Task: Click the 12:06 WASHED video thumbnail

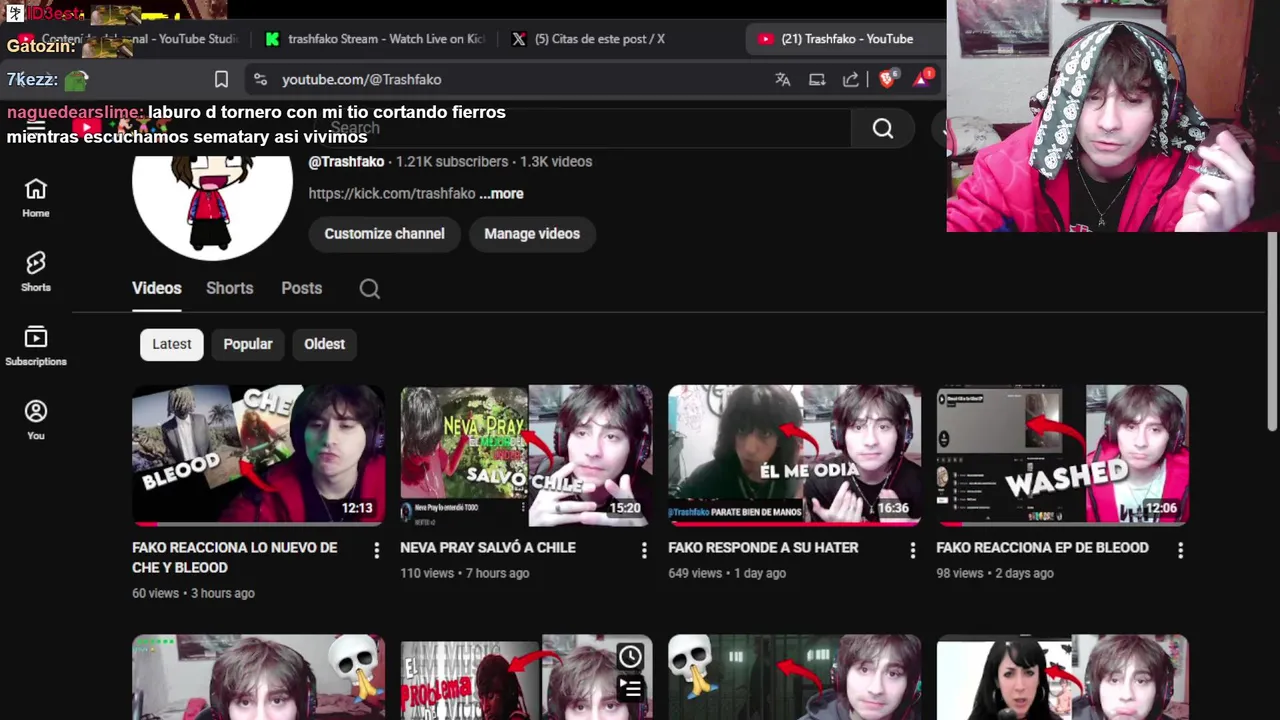Action: click(x=1062, y=455)
